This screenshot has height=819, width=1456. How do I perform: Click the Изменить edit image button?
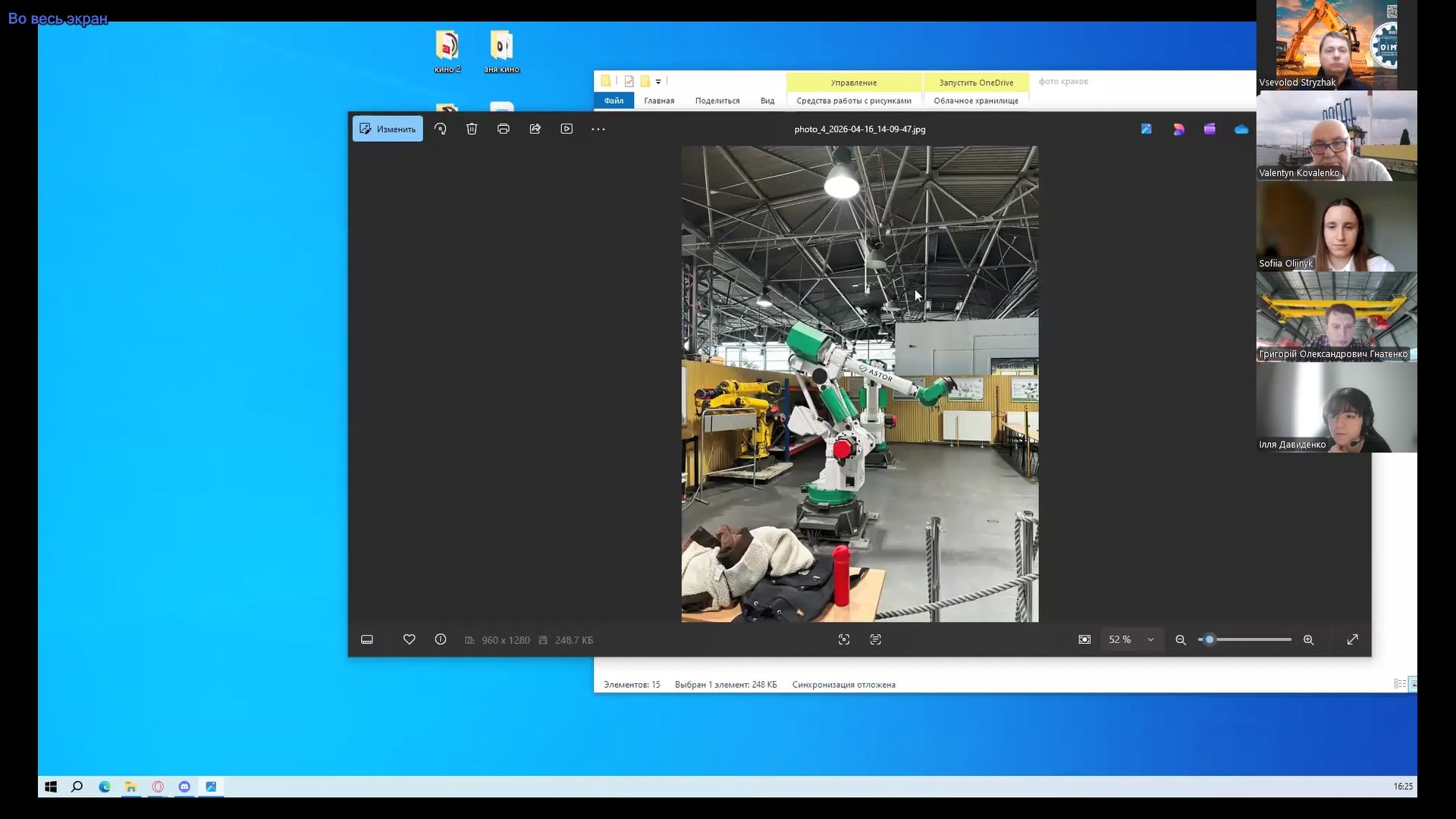coord(388,129)
